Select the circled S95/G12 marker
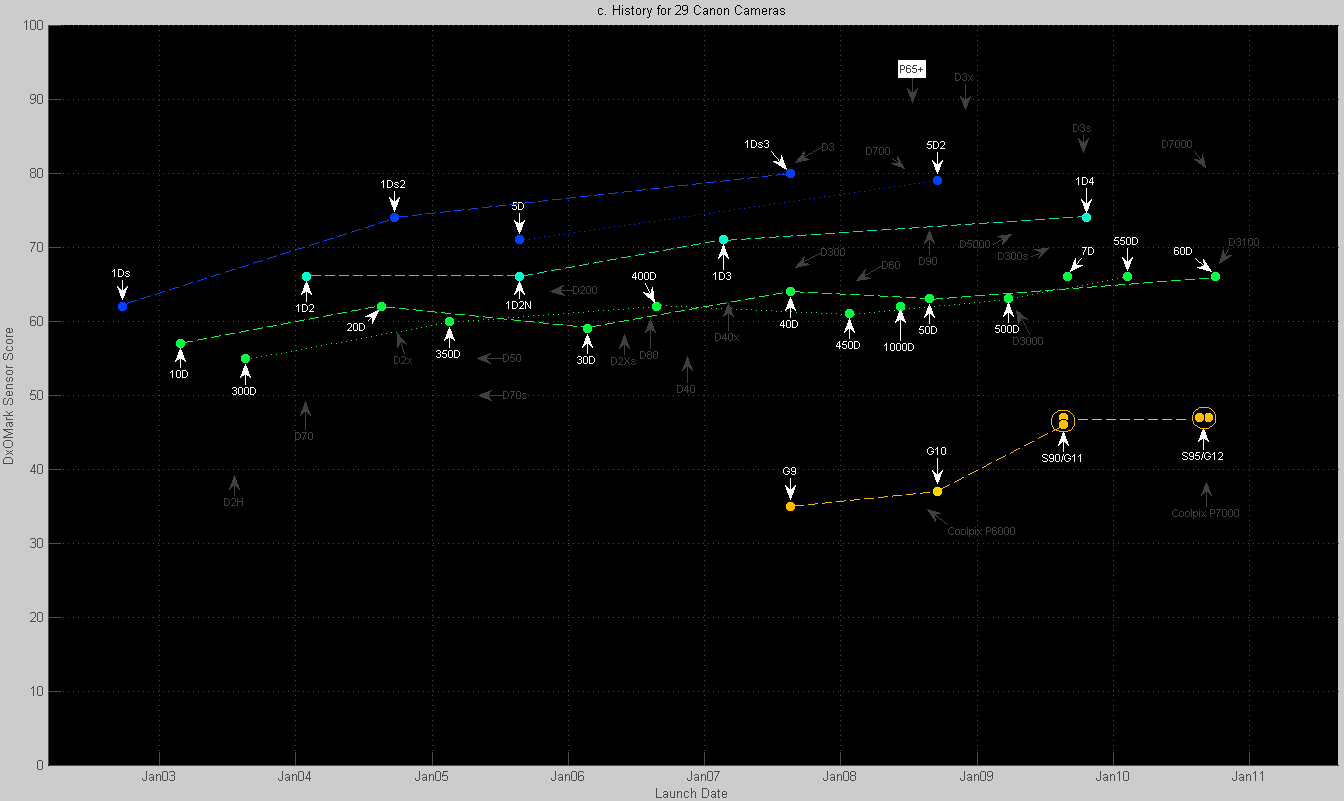The width and height of the screenshot is (1344, 801). coord(1204,417)
